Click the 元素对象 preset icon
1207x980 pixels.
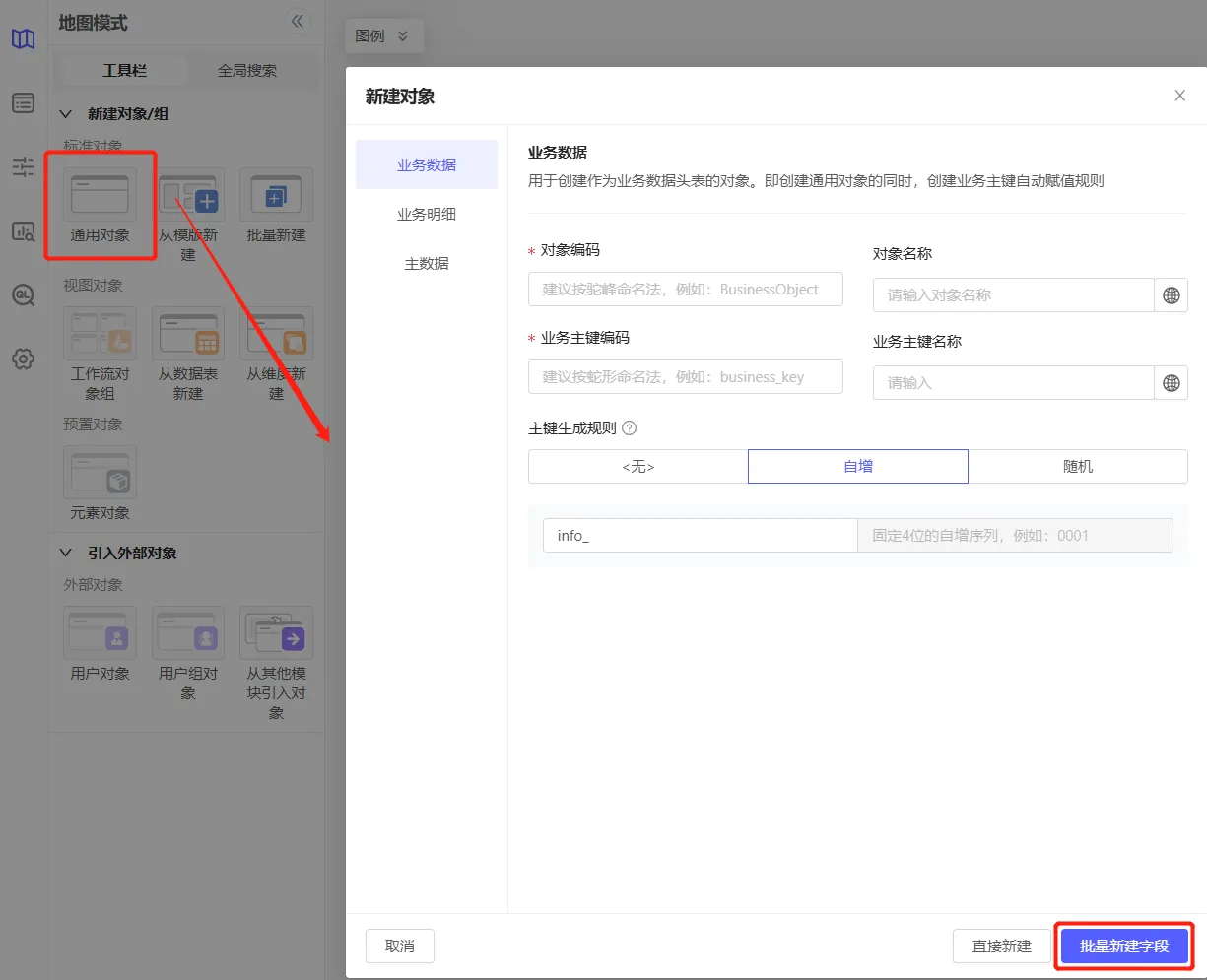100,473
